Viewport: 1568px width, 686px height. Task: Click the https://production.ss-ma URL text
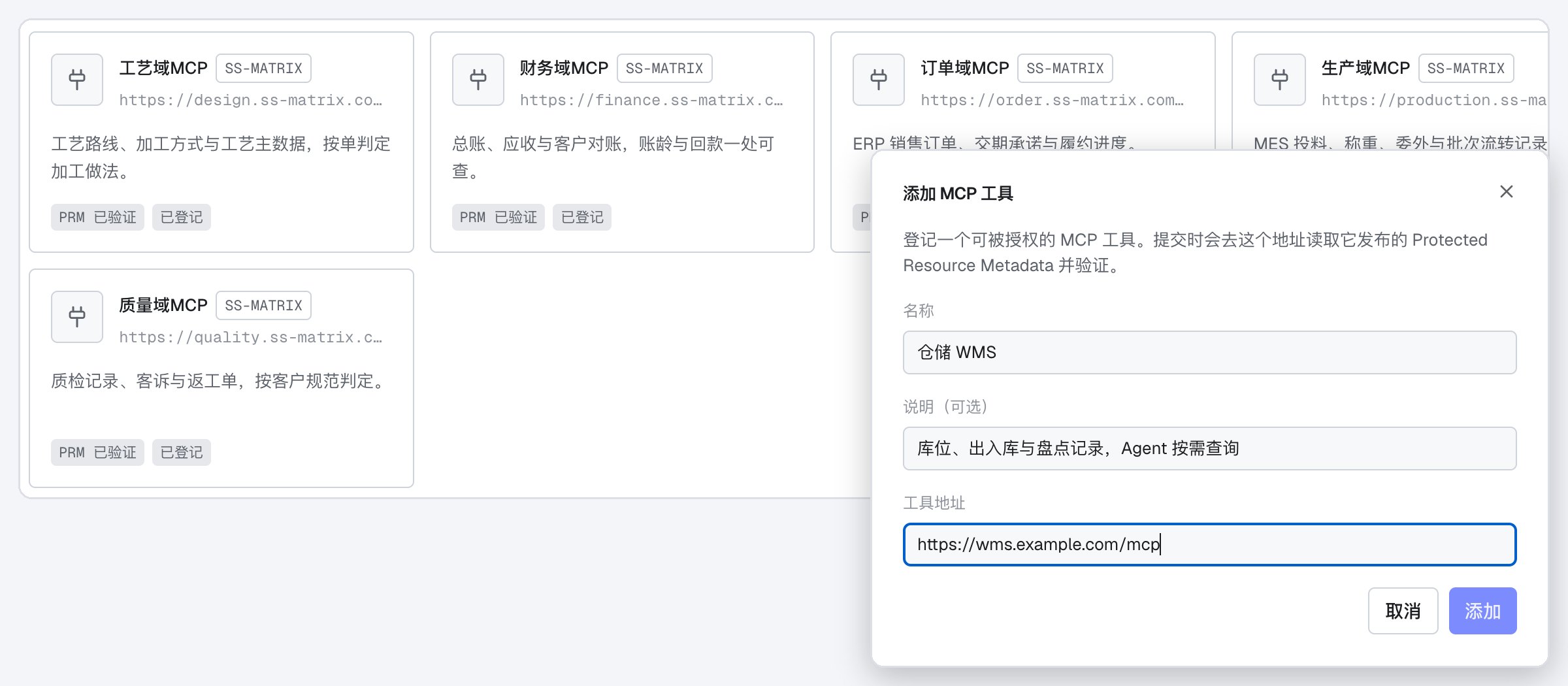(x=1434, y=100)
